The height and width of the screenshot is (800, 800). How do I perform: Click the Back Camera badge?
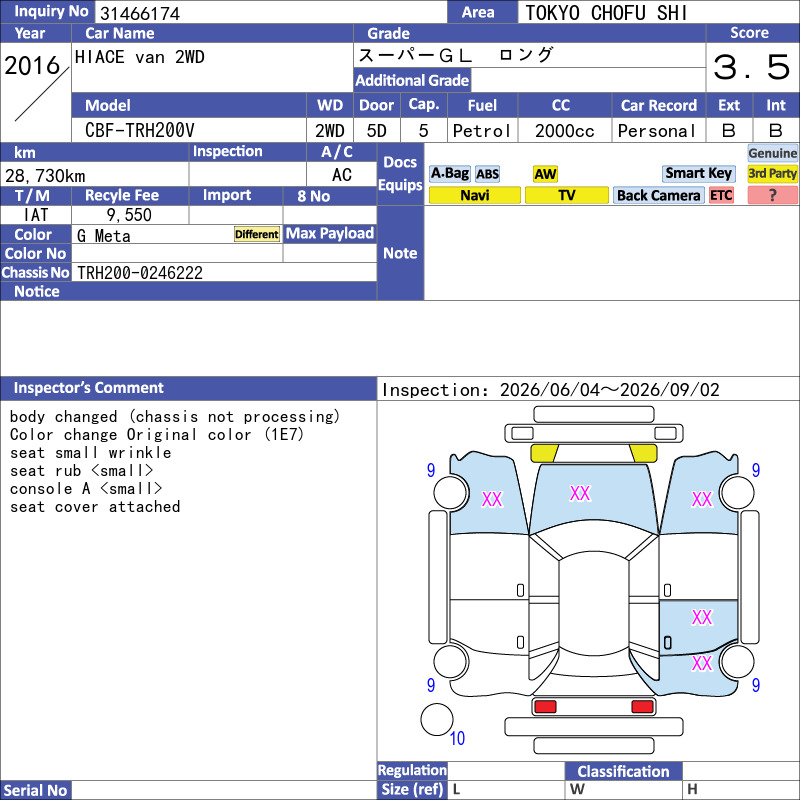[x=658, y=195]
